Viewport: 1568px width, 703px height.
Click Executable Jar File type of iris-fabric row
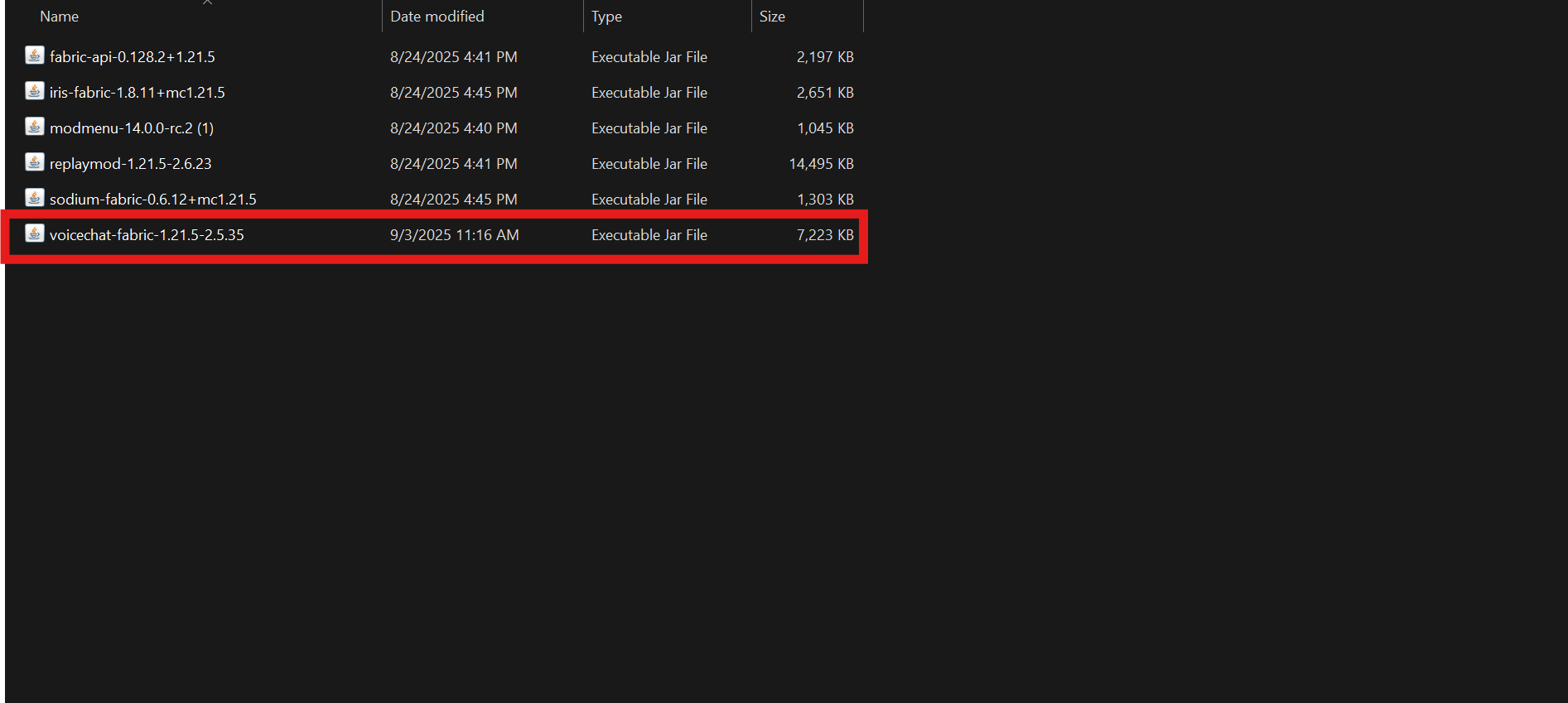[x=649, y=93]
